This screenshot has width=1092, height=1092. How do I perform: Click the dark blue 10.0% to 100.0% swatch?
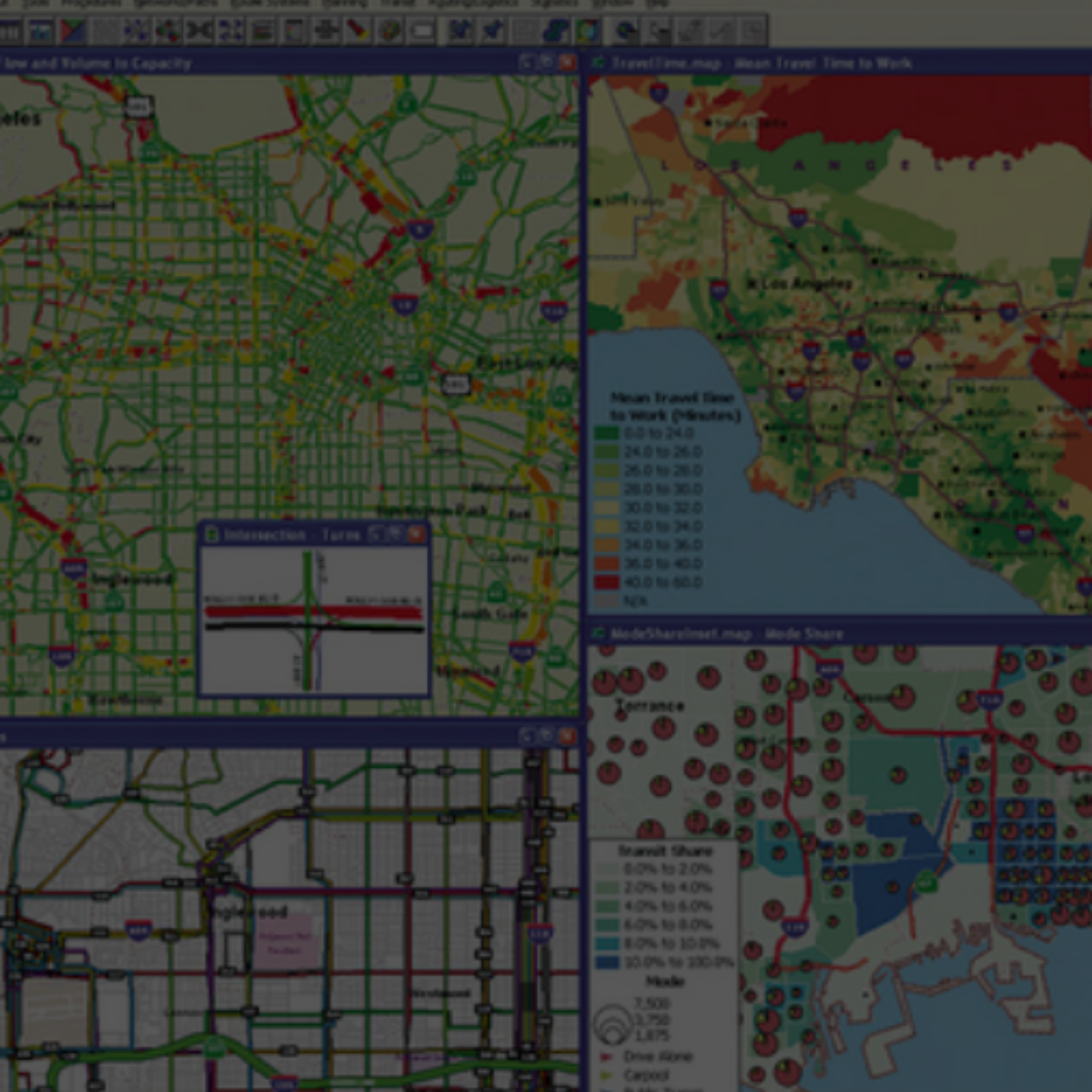607,962
